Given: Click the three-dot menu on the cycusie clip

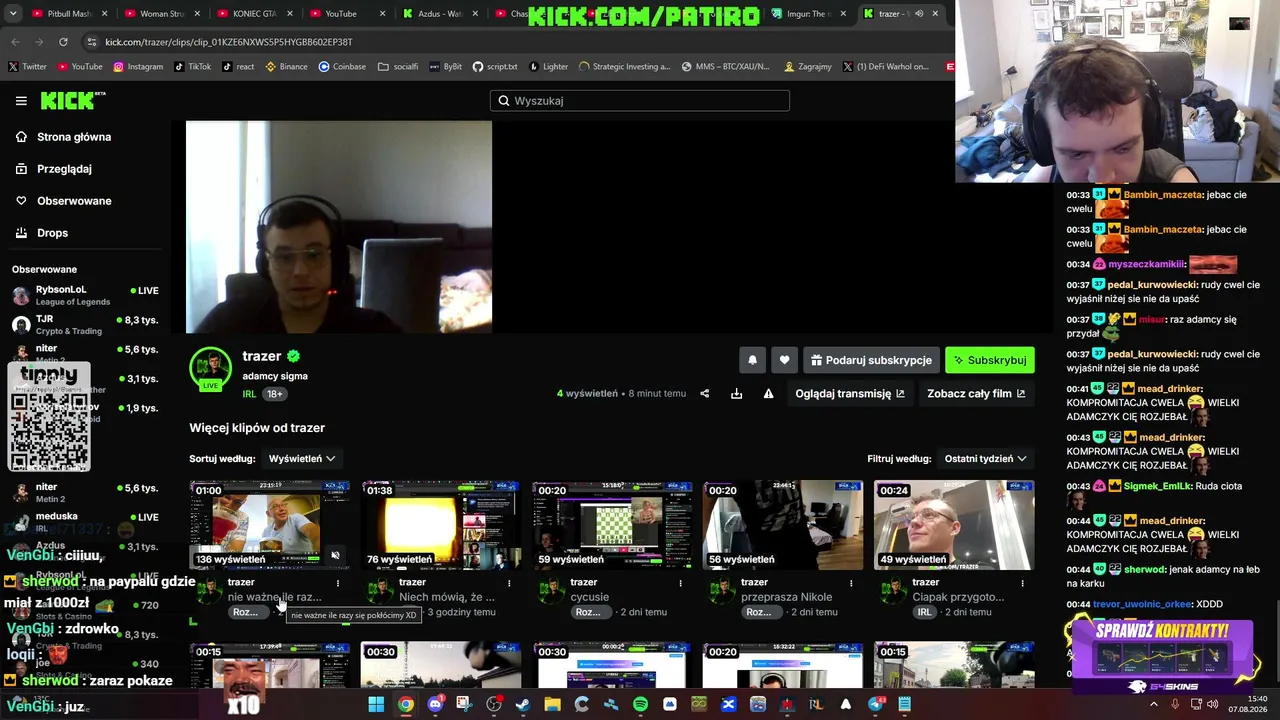Looking at the screenshot, I should tap(680, 583).
